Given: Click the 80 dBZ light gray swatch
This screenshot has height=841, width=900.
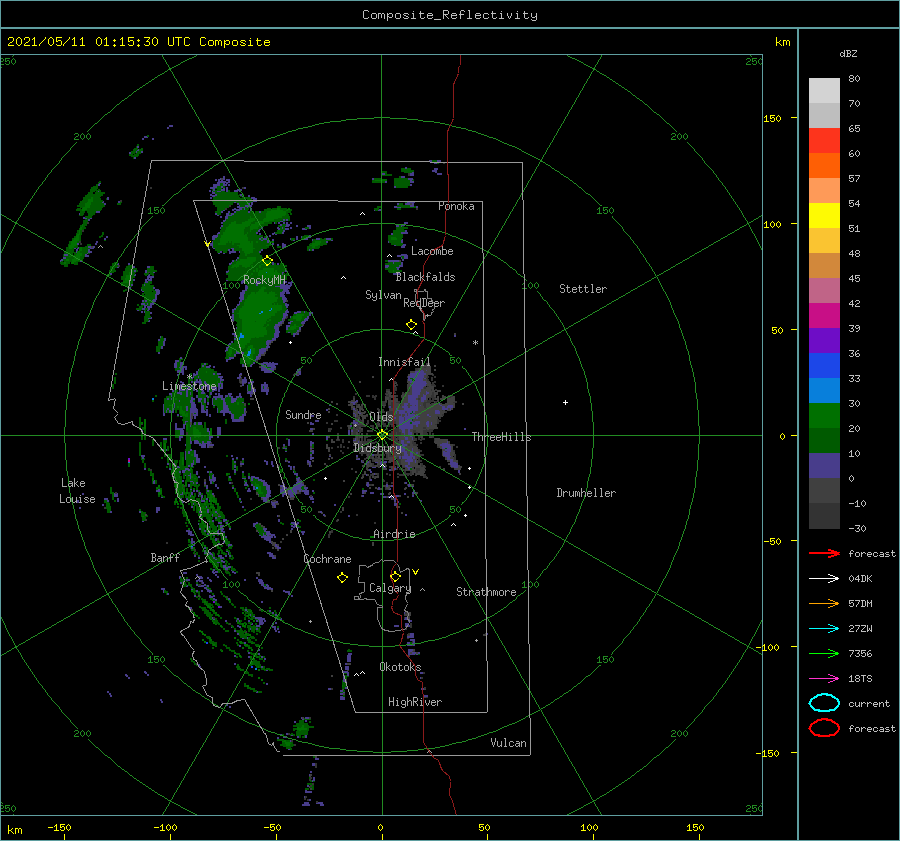Looking at the screenshot, I should coord(824,90).
